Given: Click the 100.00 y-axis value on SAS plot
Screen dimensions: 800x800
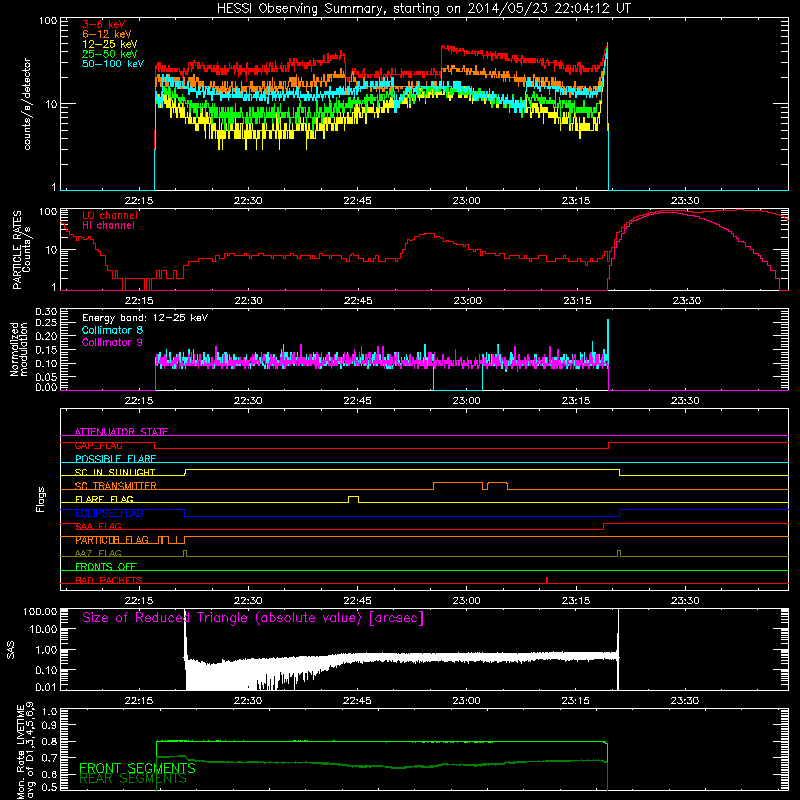Looking at the screenshot, I should [x=40, y=611].
